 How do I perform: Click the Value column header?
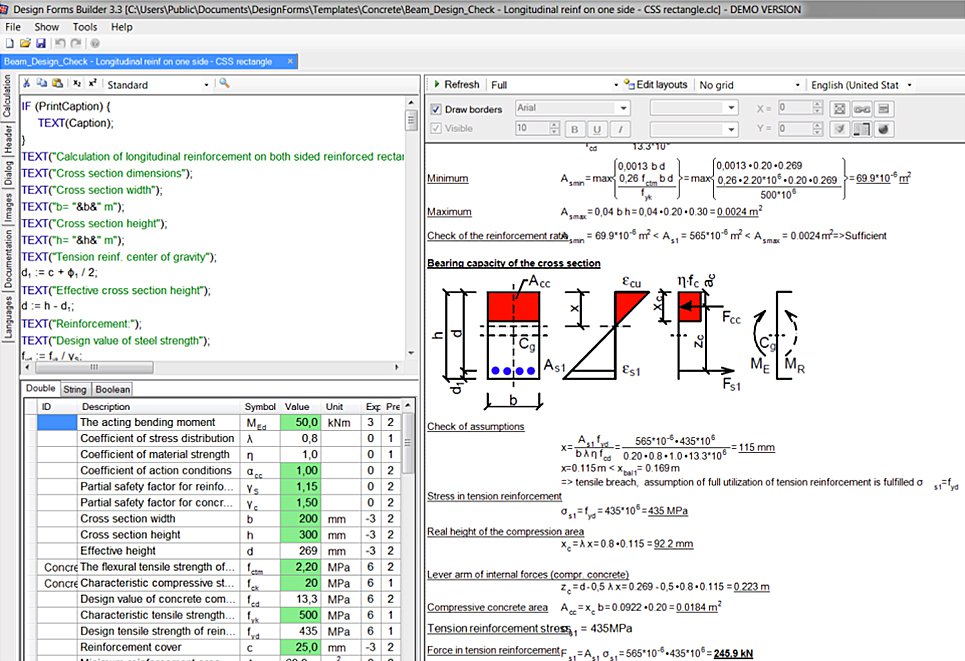point(300,407)
